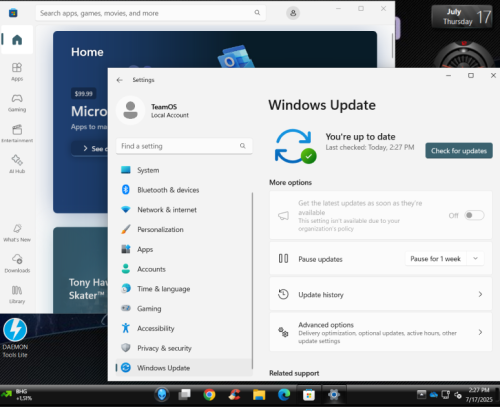Open Personalization settings
Viewport: 500px width, 407px height.
click(x=184, y=229)
